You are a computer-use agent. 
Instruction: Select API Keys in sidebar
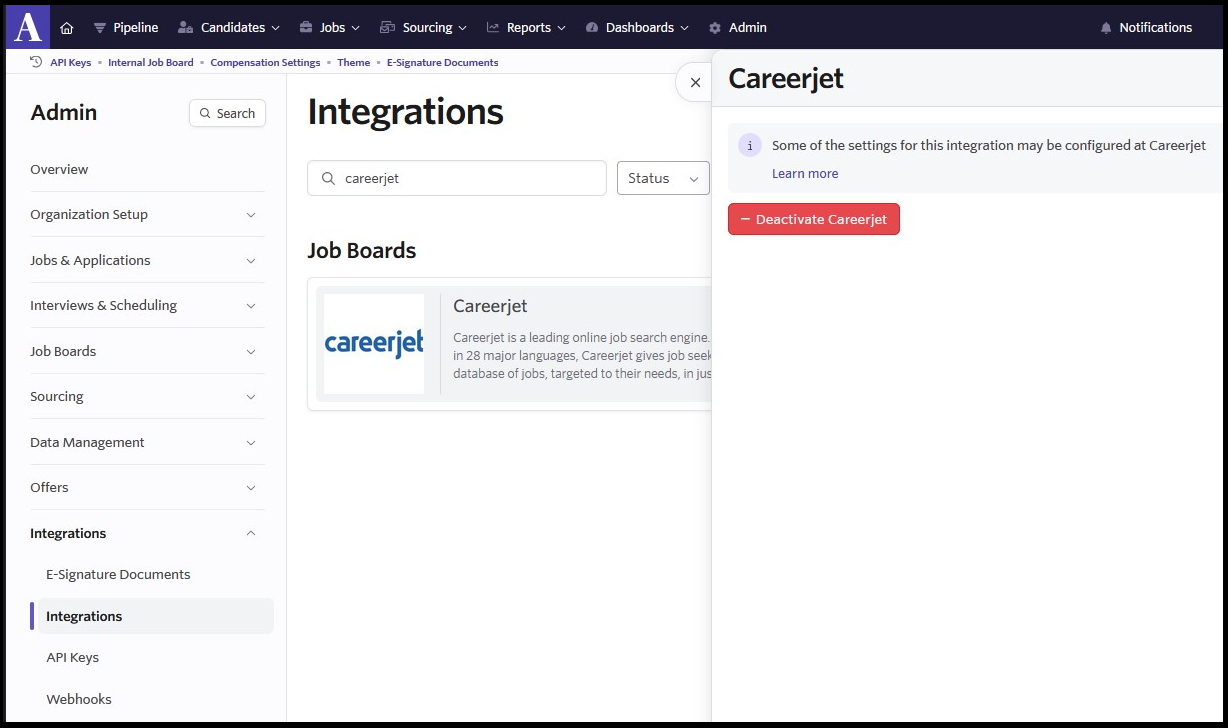click(73, 658)
